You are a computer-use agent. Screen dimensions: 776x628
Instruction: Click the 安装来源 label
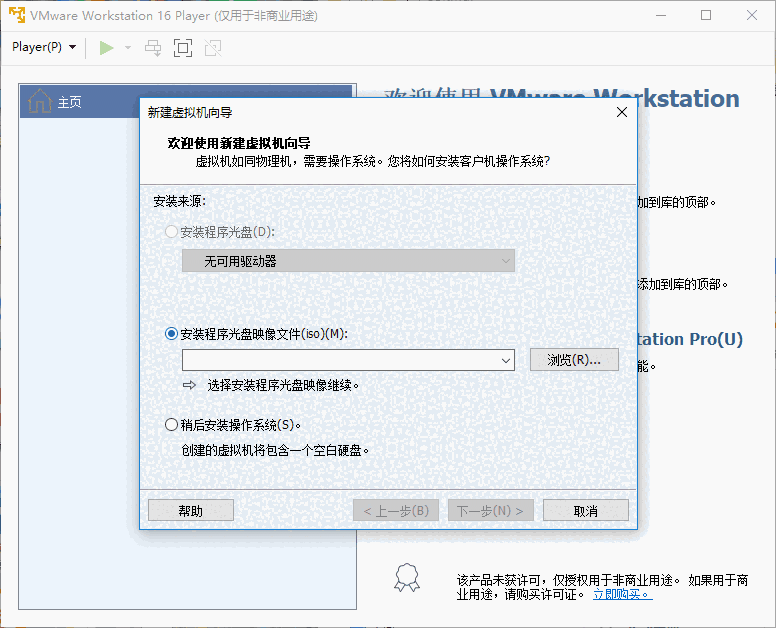(x=180, y=201)
